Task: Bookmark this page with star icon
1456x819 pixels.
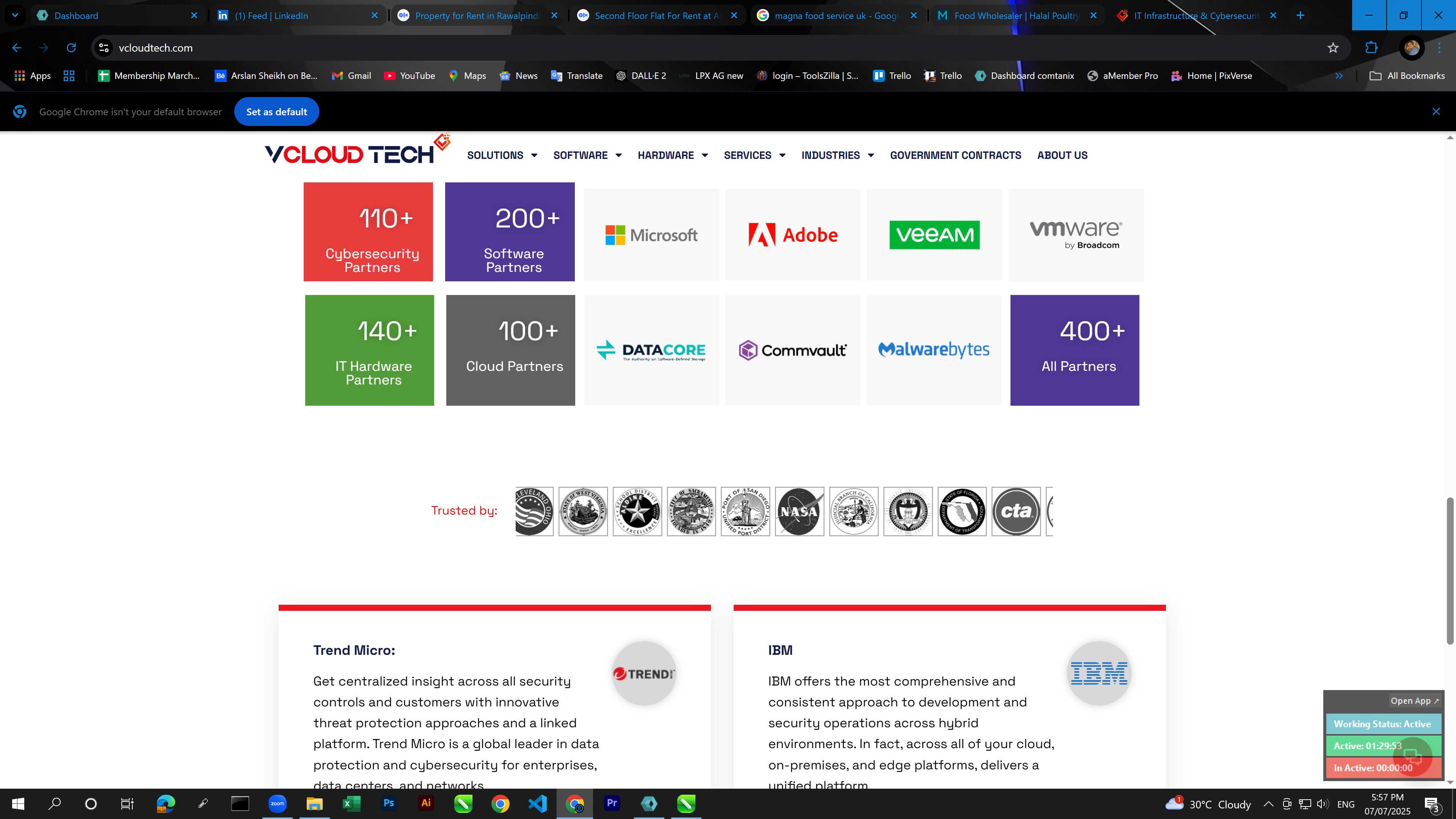Action: pyautogui.click(x=1333, y=48)
